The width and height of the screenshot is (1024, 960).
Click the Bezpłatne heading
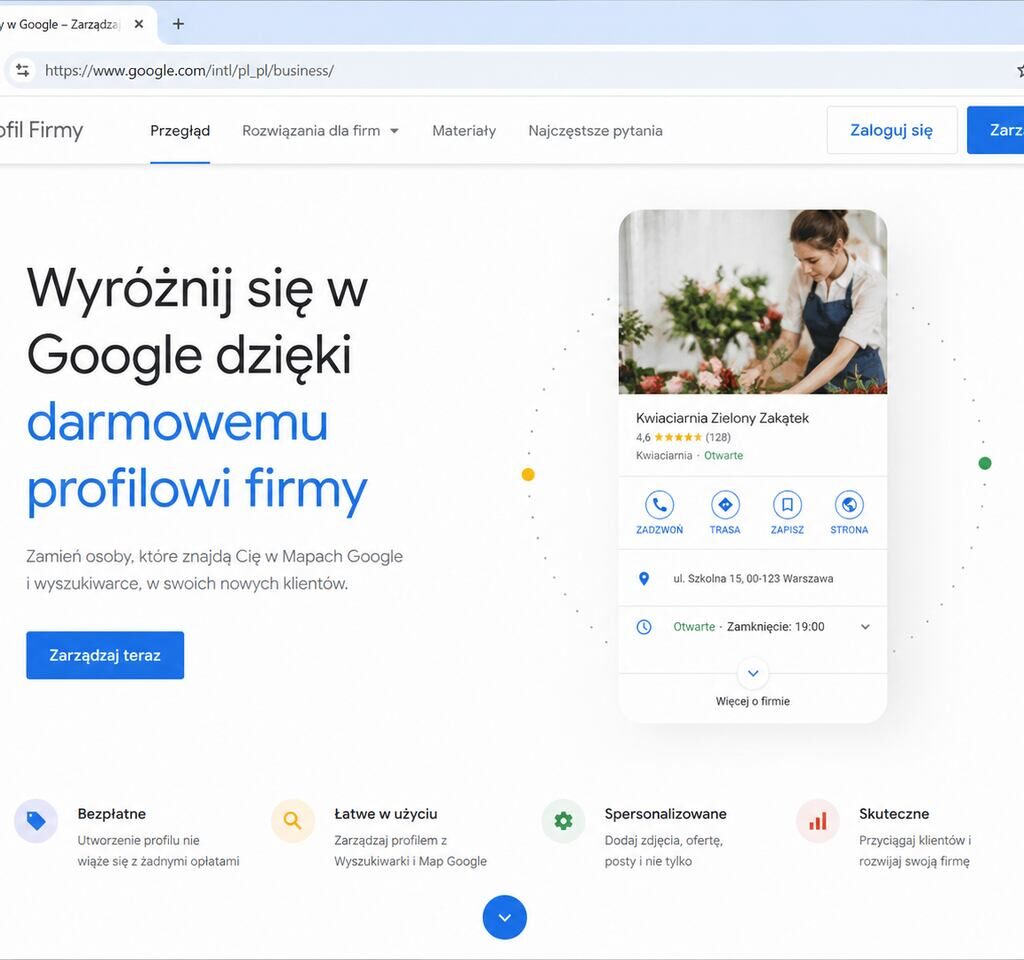112,814
